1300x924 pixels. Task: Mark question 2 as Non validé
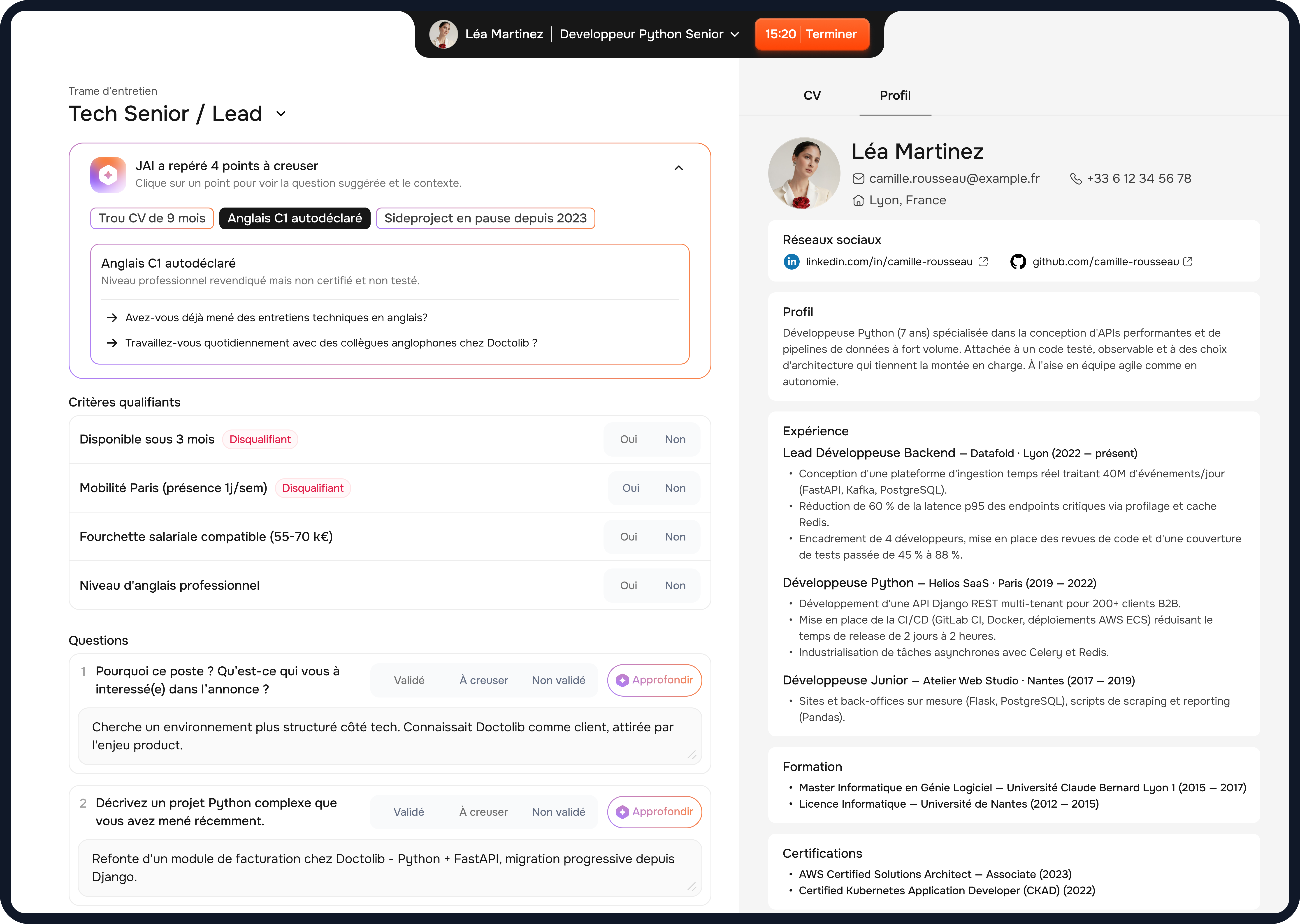[558, 812]
